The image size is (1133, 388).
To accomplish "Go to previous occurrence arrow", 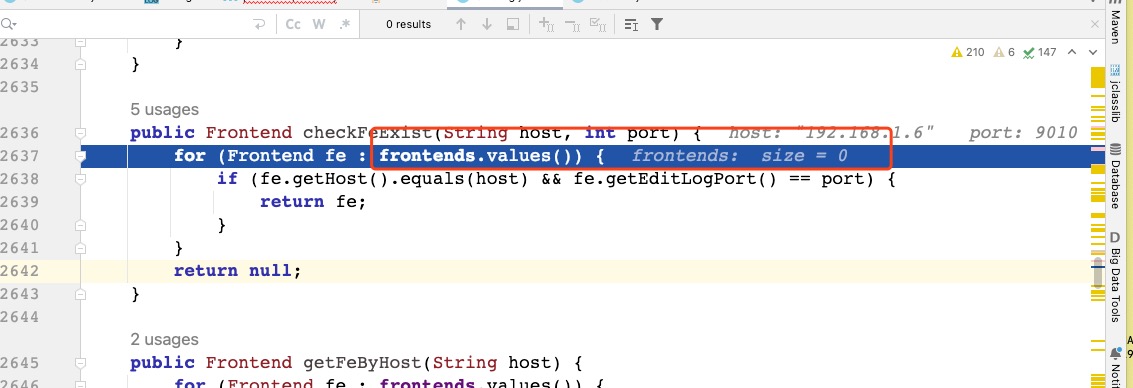I will (461, 24).
